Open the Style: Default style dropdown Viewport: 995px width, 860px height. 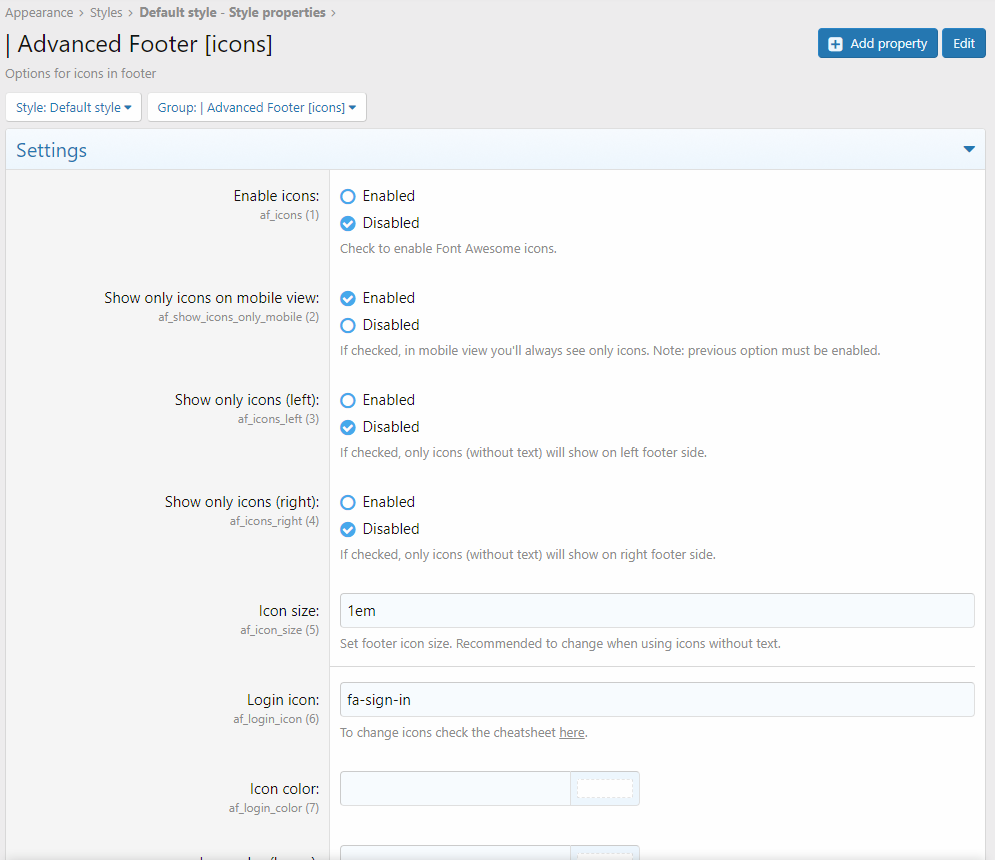(73, 107)
